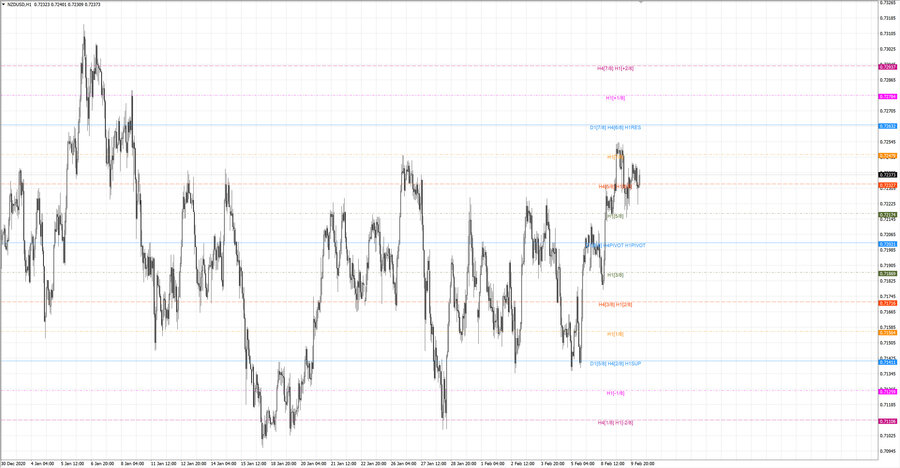
Task: Click the 'H4[1/8] H1[-2/8]' bottom level label
Action: pyautogui.click(x=615, y=423)
